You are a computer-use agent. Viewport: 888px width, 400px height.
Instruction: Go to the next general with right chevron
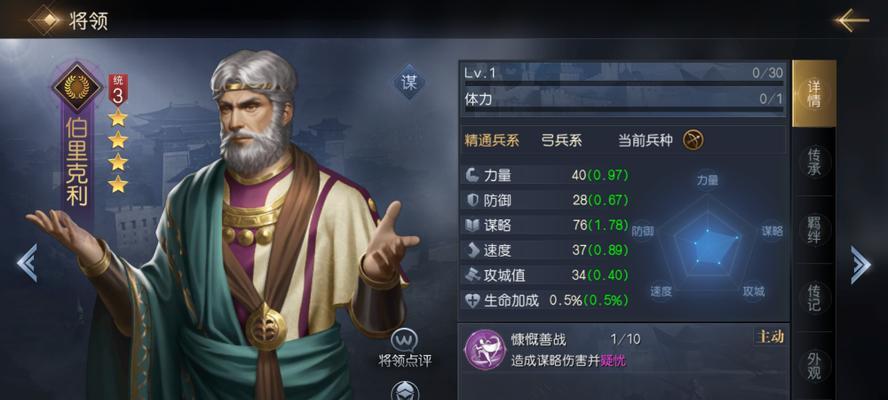tap(860, 265)
